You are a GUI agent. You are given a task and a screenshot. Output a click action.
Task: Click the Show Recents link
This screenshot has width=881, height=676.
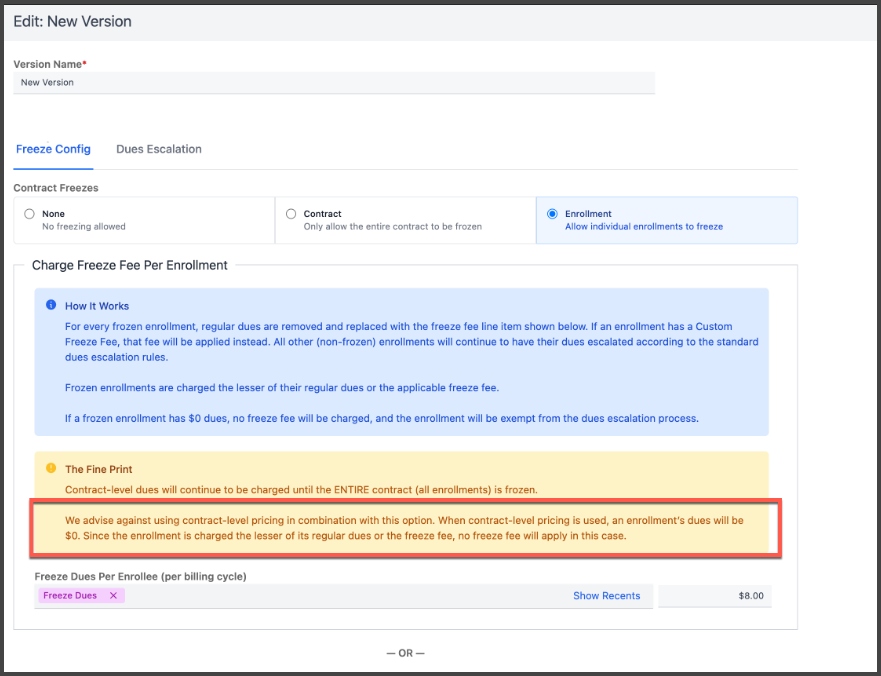coord(606,596)
